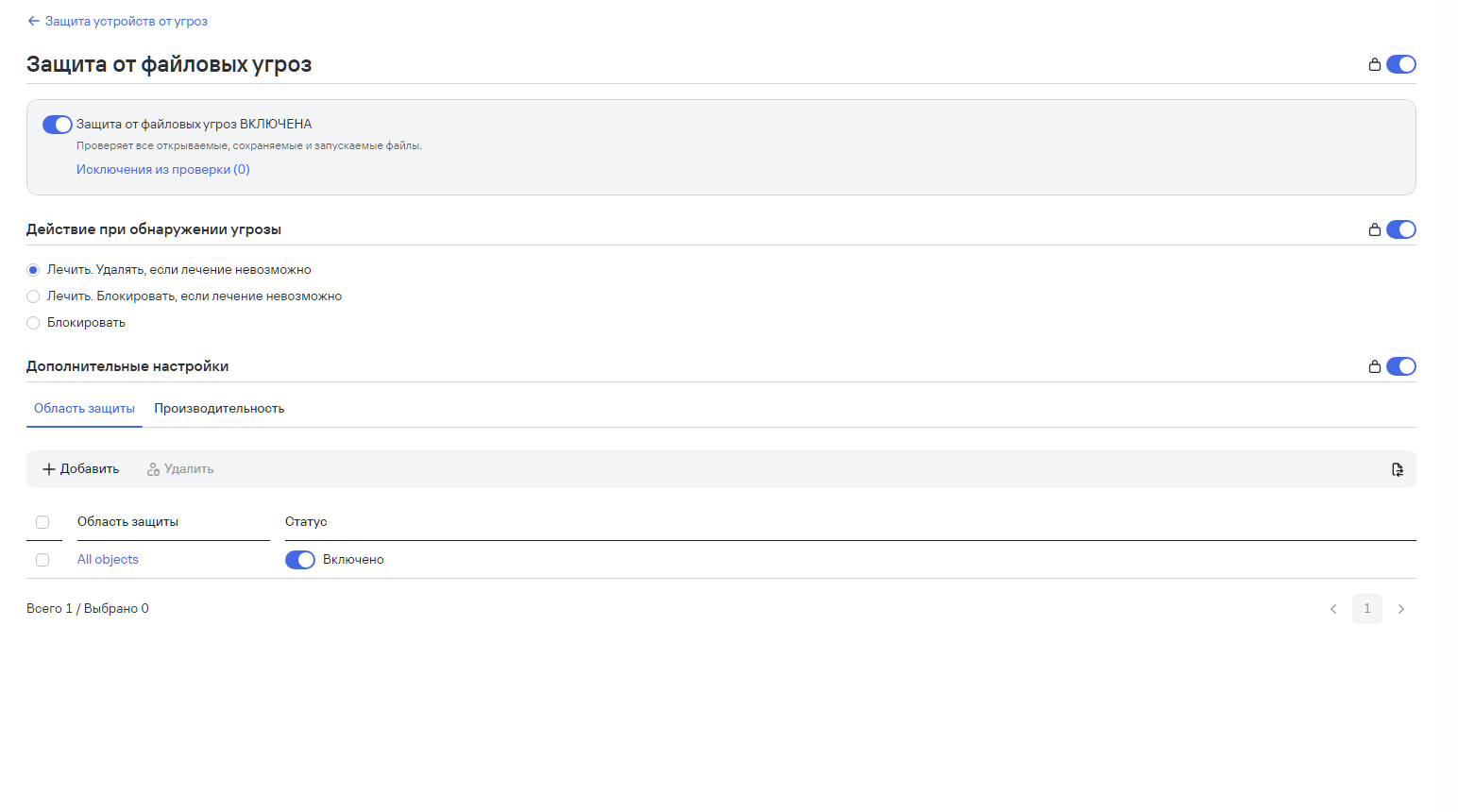Viewport: 1458px width, 812px height.
Task: Click lock icon next to Дополнительные настройки
Action: click(x=1375, y=366)
